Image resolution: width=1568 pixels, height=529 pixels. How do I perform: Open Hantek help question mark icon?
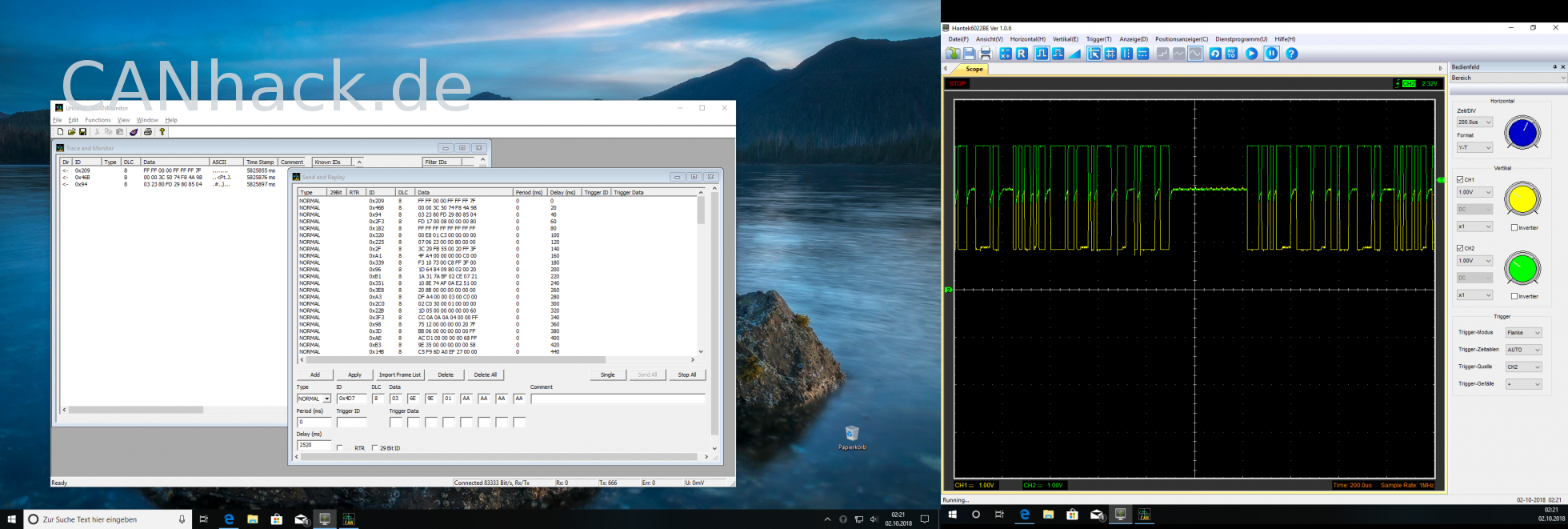click(1291, 54)
